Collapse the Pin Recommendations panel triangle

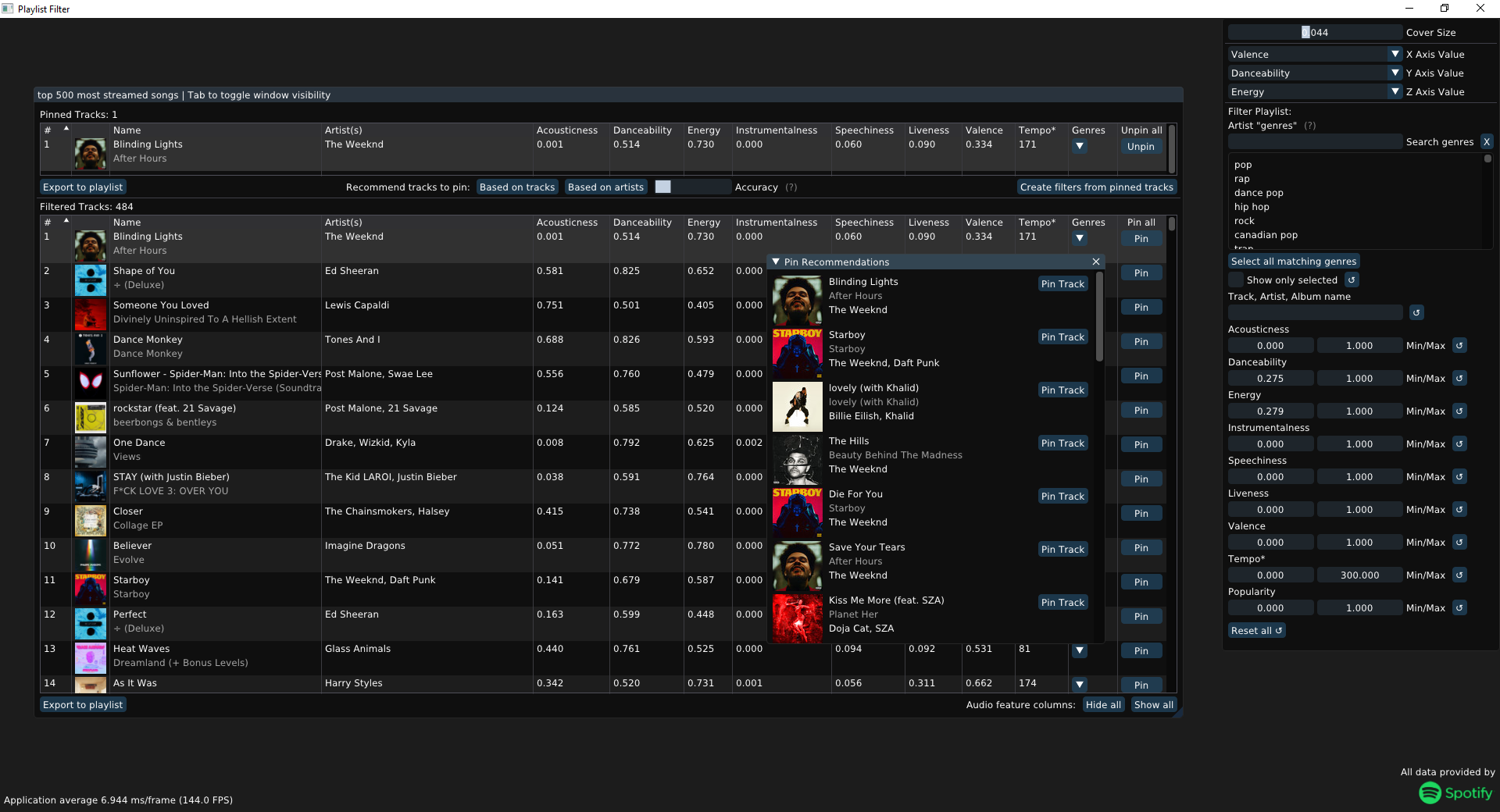(x=776, y=262)
